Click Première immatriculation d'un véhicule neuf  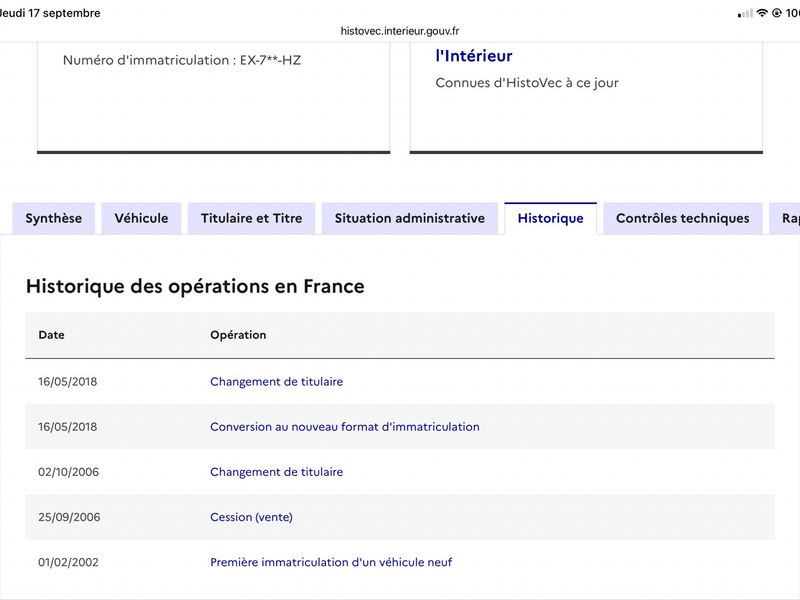tap(331, 562)
